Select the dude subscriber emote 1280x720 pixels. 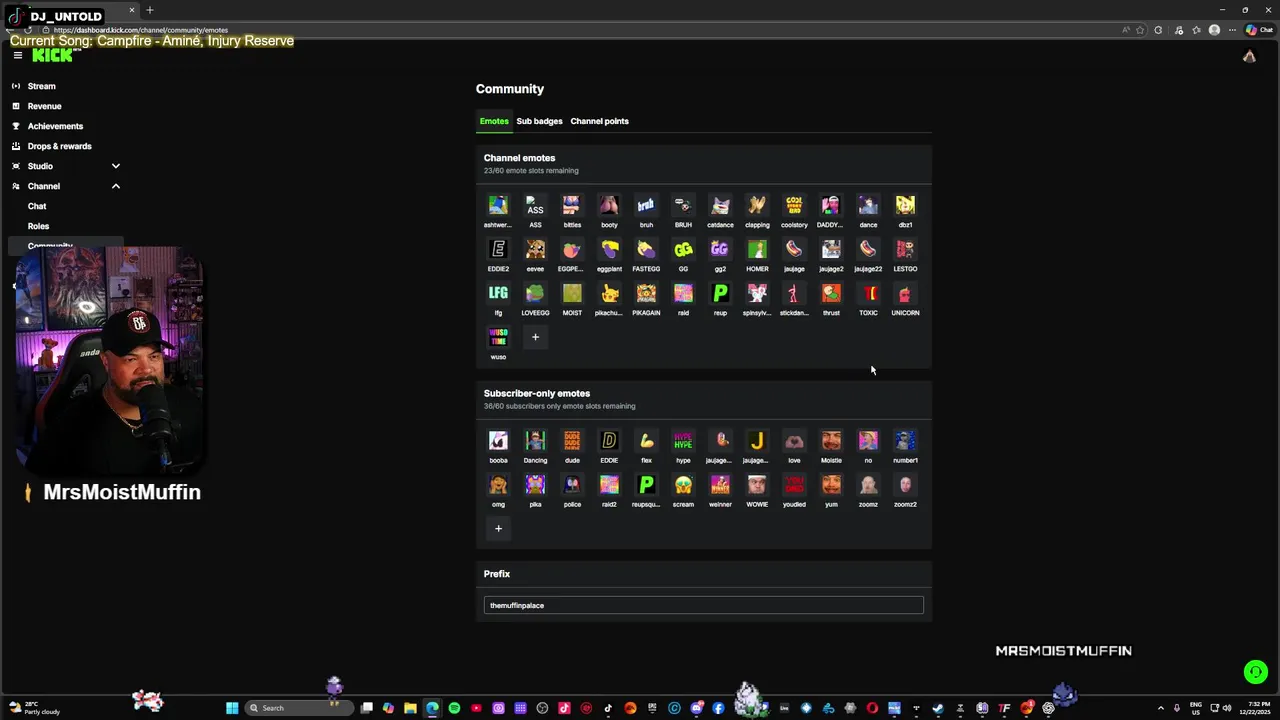pyautogui.click(x=572, y=441)
